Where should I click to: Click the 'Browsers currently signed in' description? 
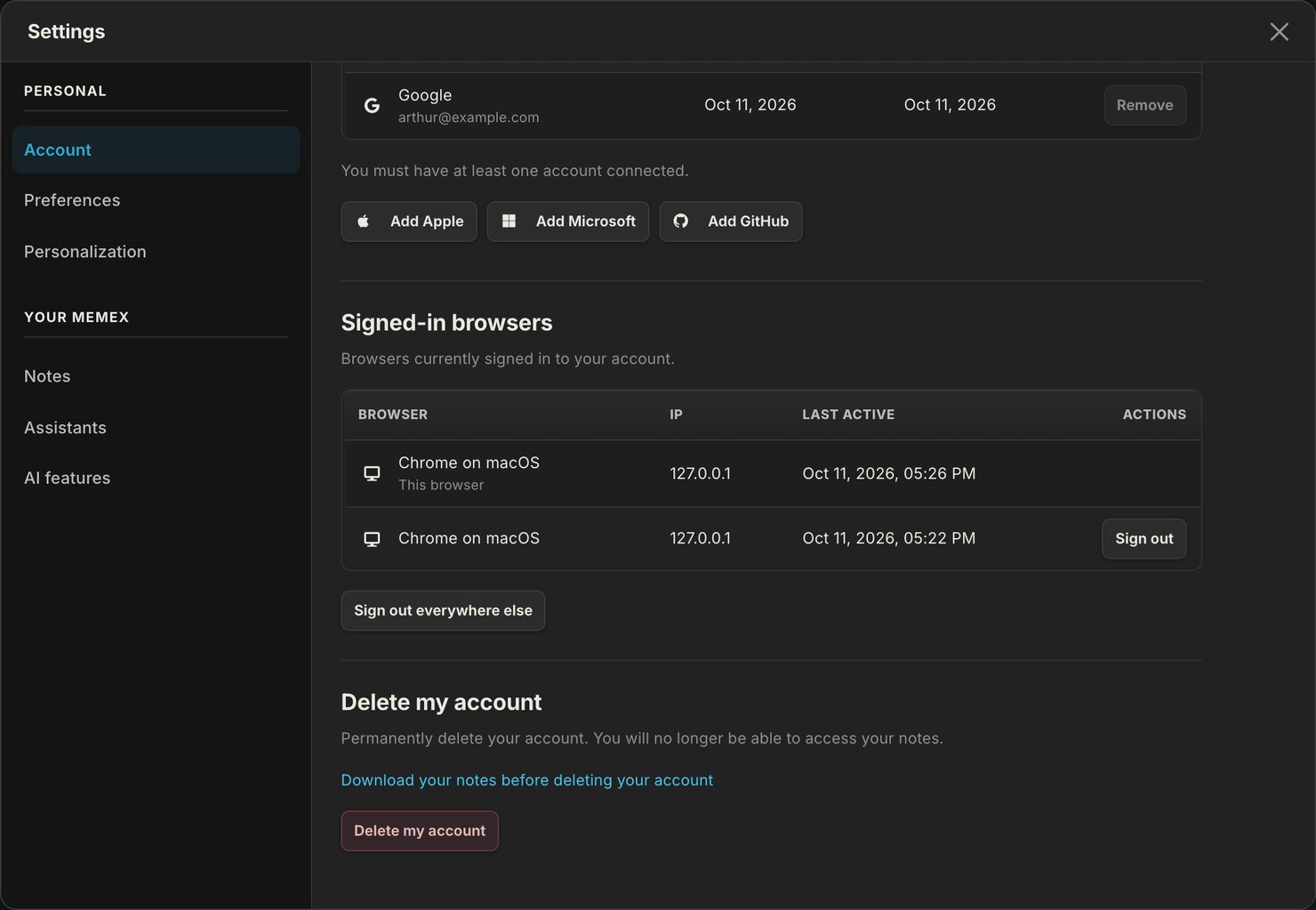tap(508, 358)
